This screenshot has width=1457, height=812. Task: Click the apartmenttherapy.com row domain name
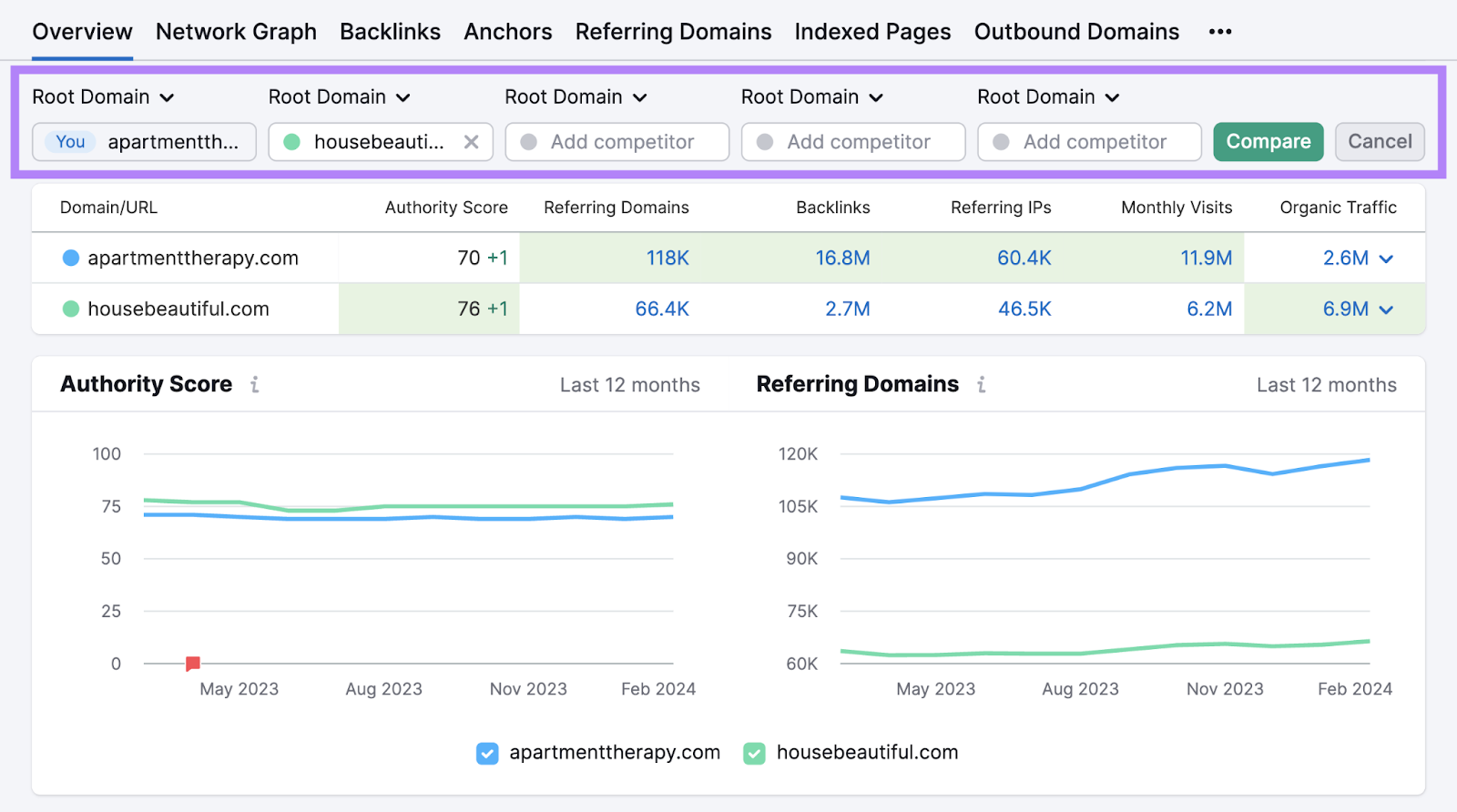(193, 258)
